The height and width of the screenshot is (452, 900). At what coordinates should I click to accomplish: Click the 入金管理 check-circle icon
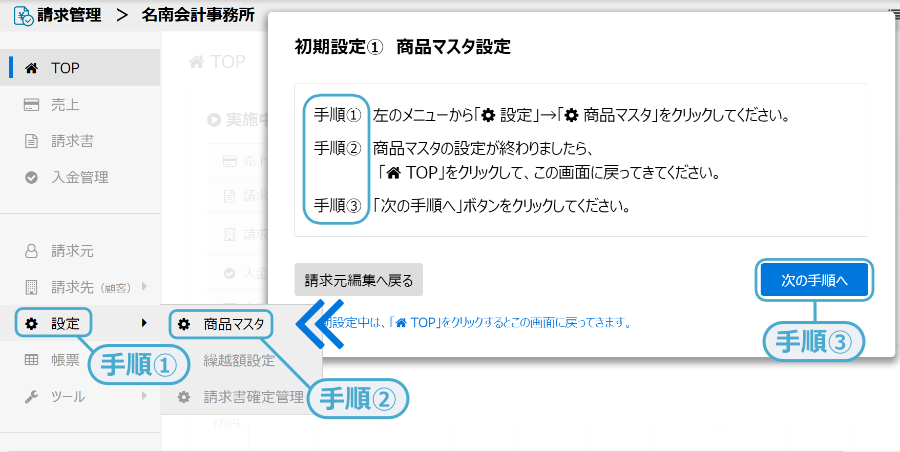click(31, 177)
